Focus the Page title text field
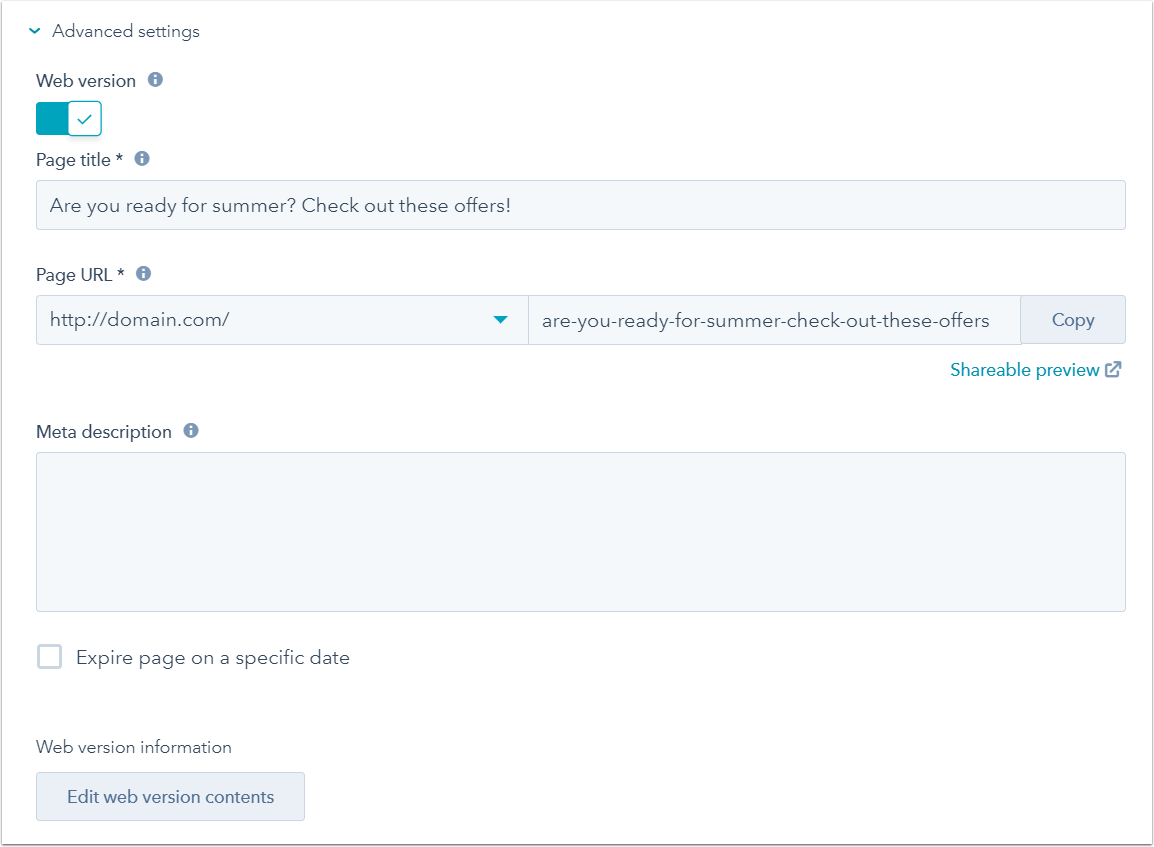1154x847 pixels. pos(580,206)
